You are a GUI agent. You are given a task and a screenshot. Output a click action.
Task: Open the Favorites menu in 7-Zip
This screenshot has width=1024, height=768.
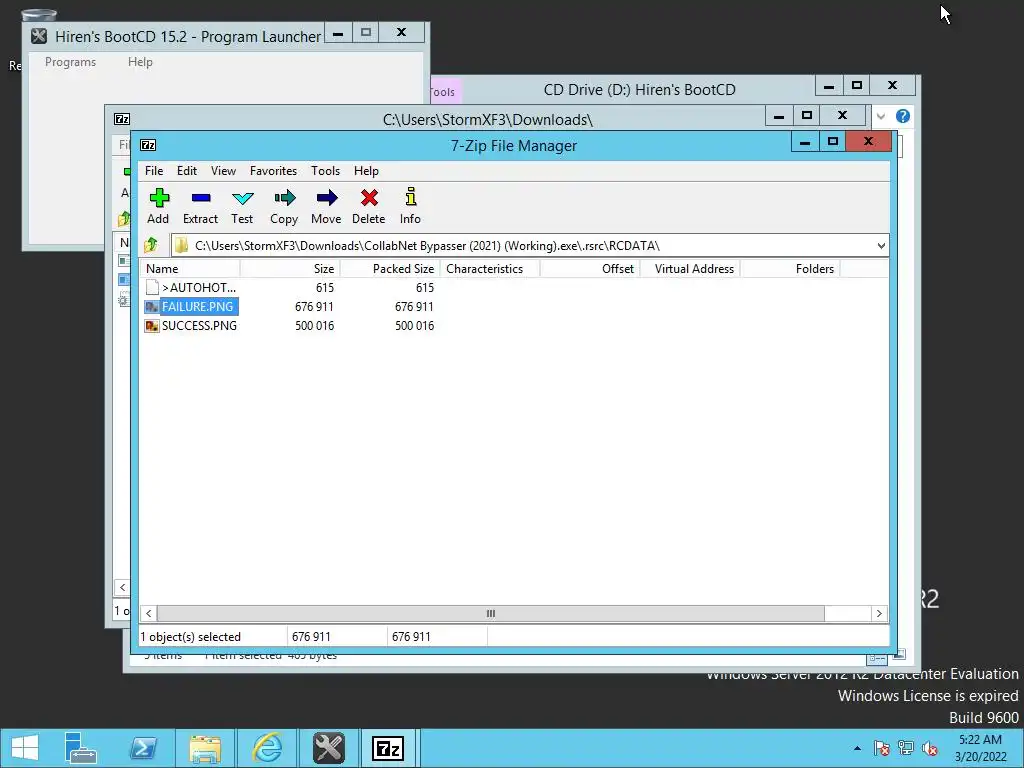[x=273, y=170]
